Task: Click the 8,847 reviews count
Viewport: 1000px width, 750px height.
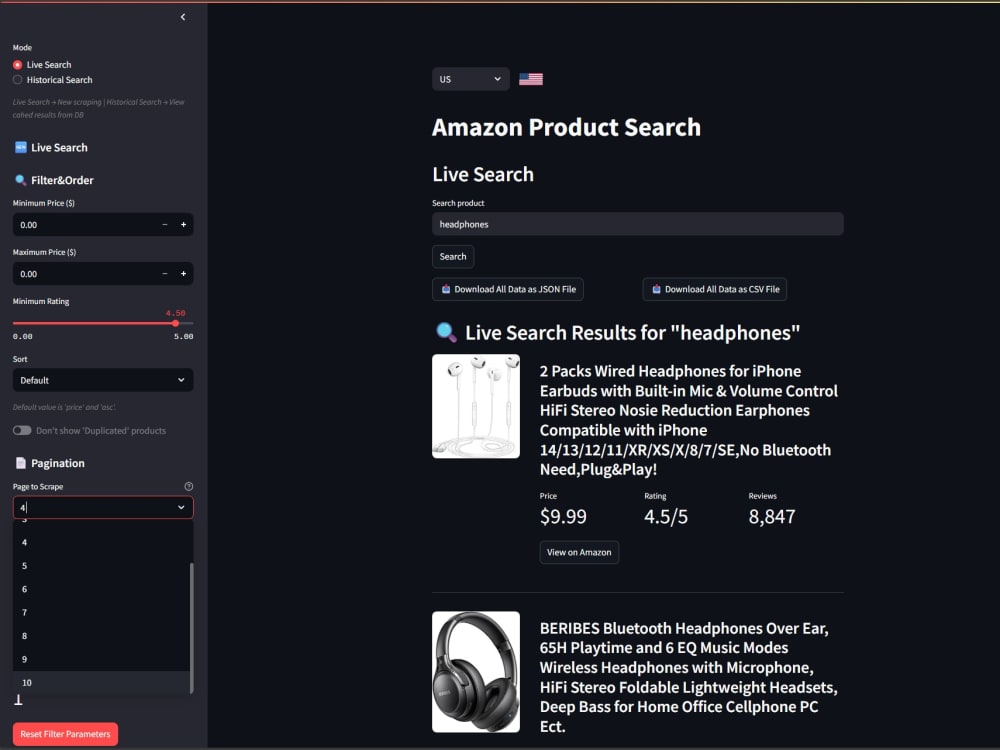Action: click(x=772, y=517)
